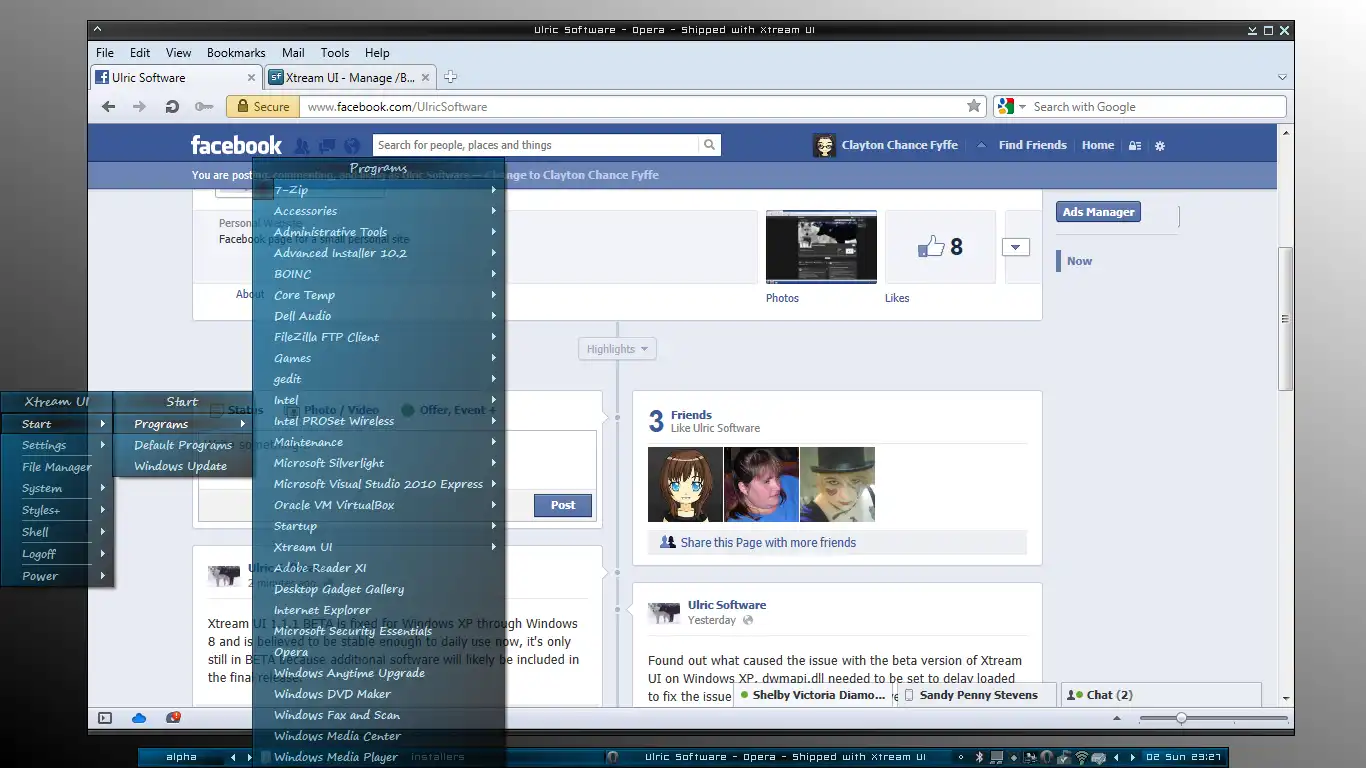Open the Tools menu
Screen dimensions: 1366x768
pos(335,53)
